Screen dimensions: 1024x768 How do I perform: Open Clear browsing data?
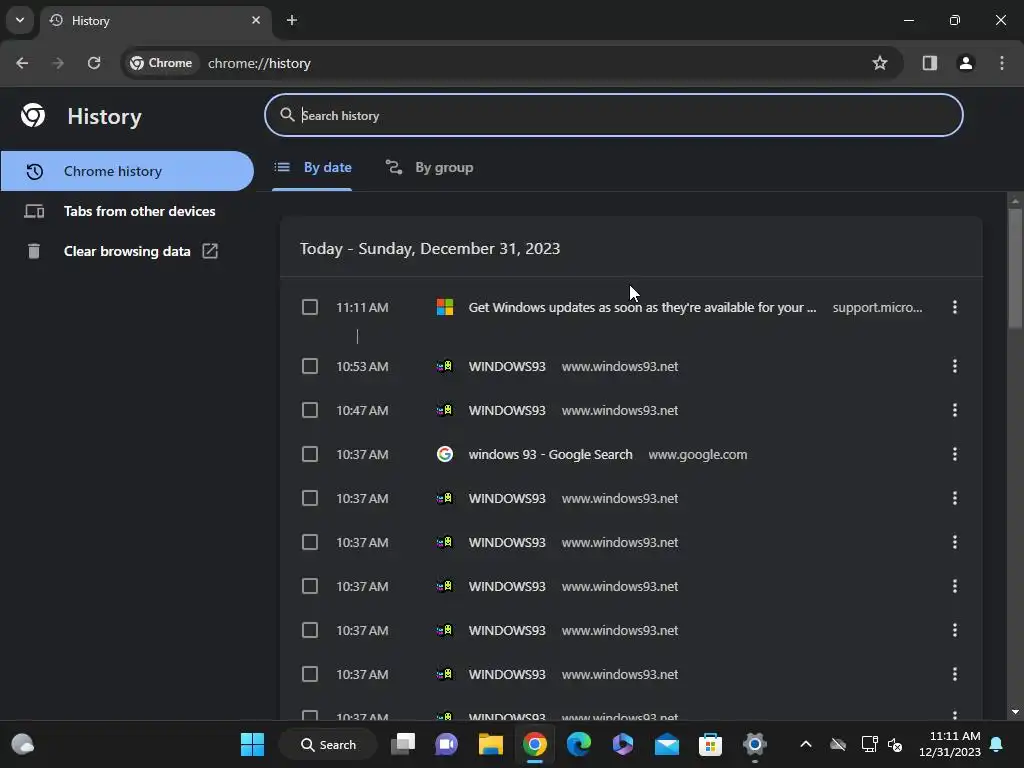click(x=127, y=251)
